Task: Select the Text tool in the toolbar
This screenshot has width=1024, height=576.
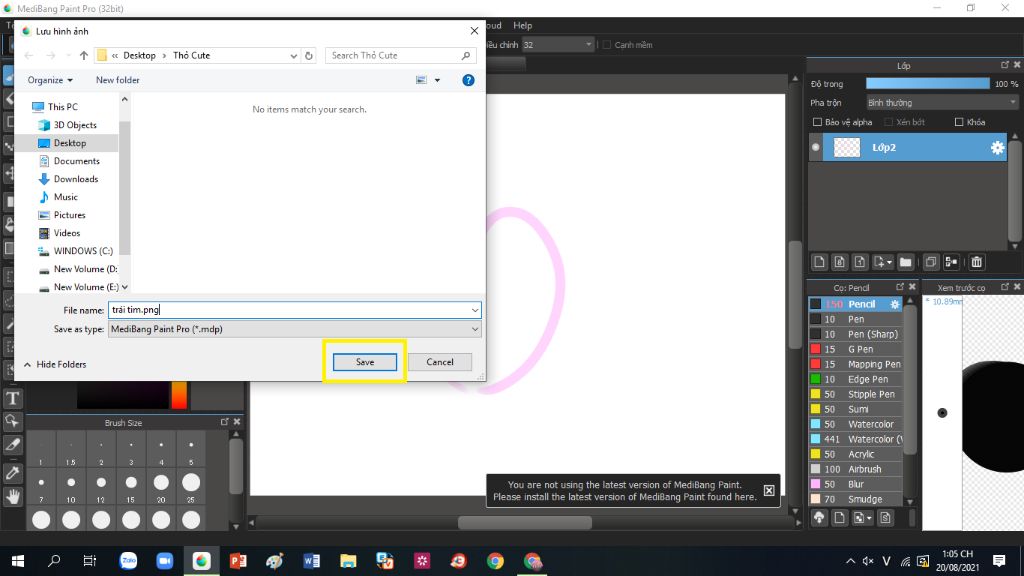Action: pos(12,398)
